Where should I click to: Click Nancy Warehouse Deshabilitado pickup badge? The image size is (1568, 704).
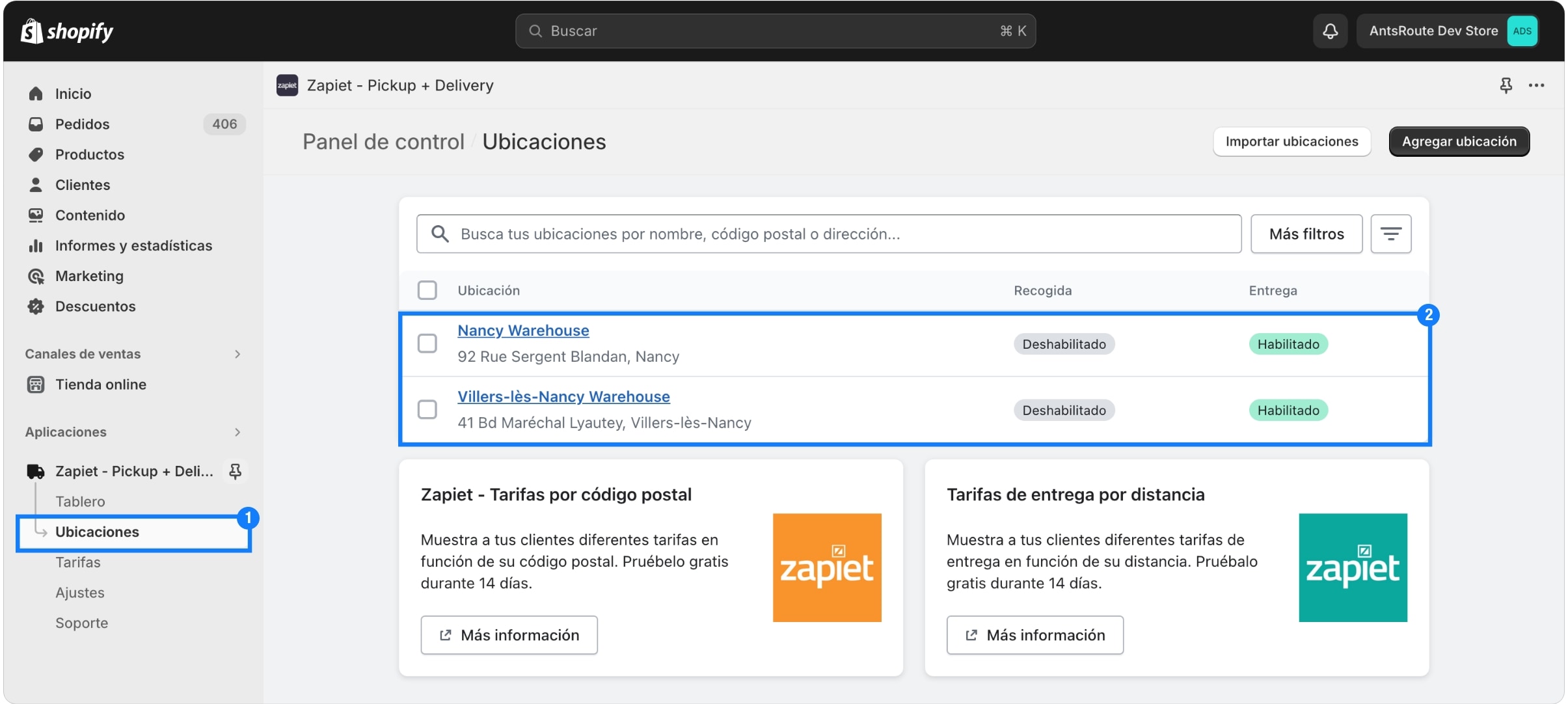coord(1064,344)
